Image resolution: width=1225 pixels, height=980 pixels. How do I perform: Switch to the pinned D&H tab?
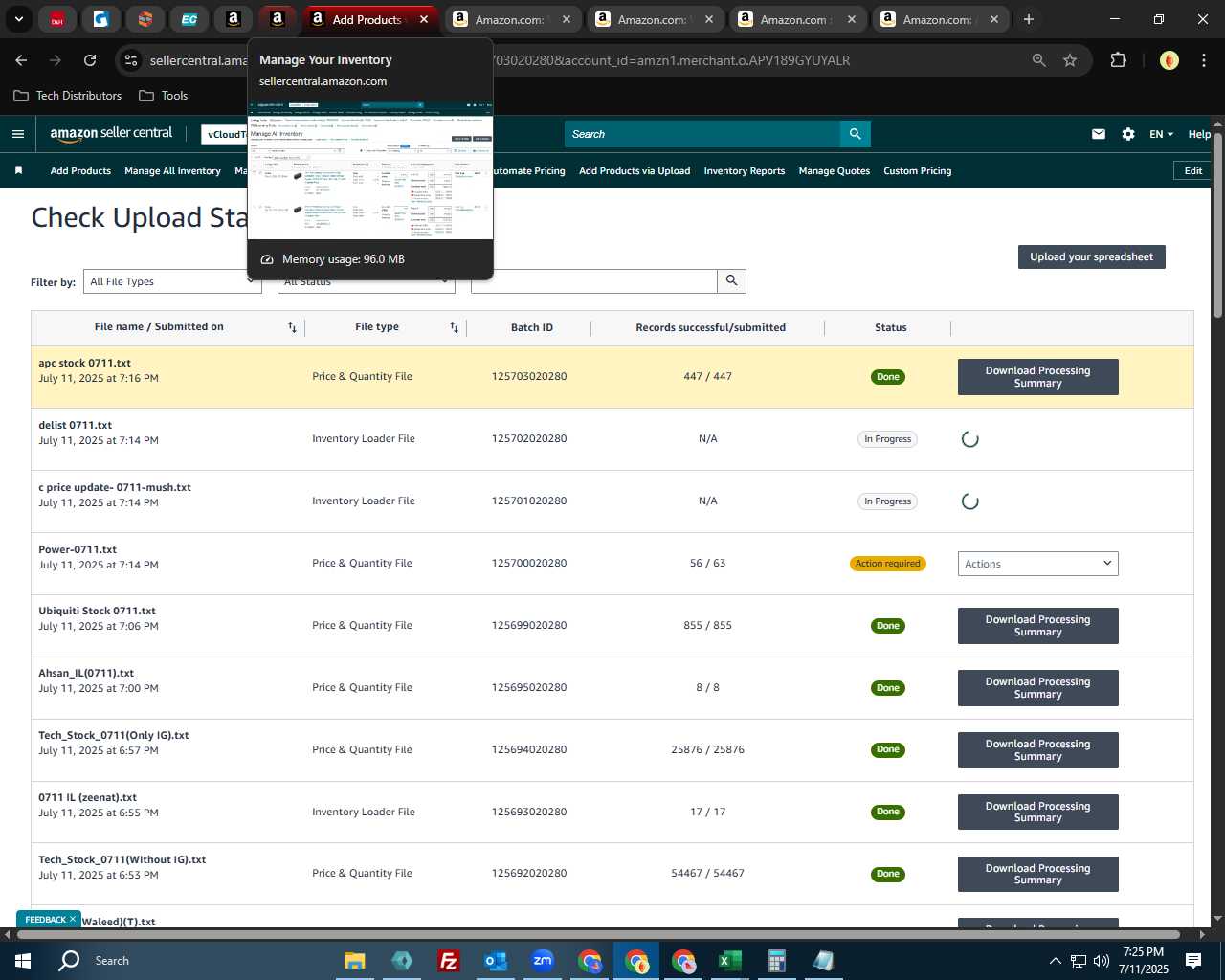(x=57, y=19)
